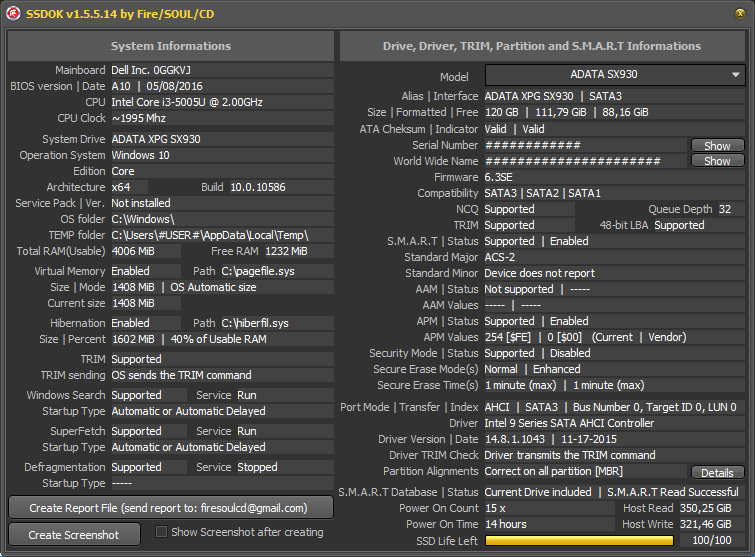Click Driver Version value 14.8.1.1043
This screenshot has width=755, height=557.
[515, 440]
